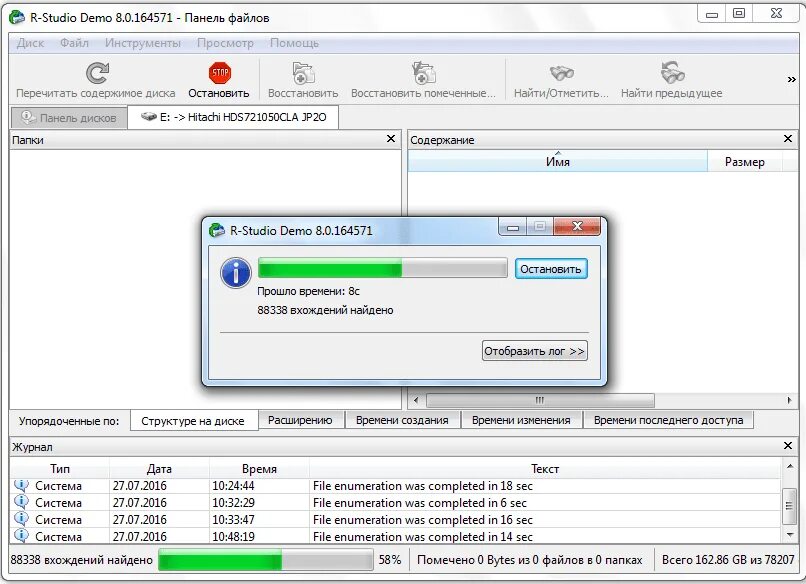This screenshot has height=584, width=806.
Task: Click the Дата column header in journal
Action: (x=159, y=468)
